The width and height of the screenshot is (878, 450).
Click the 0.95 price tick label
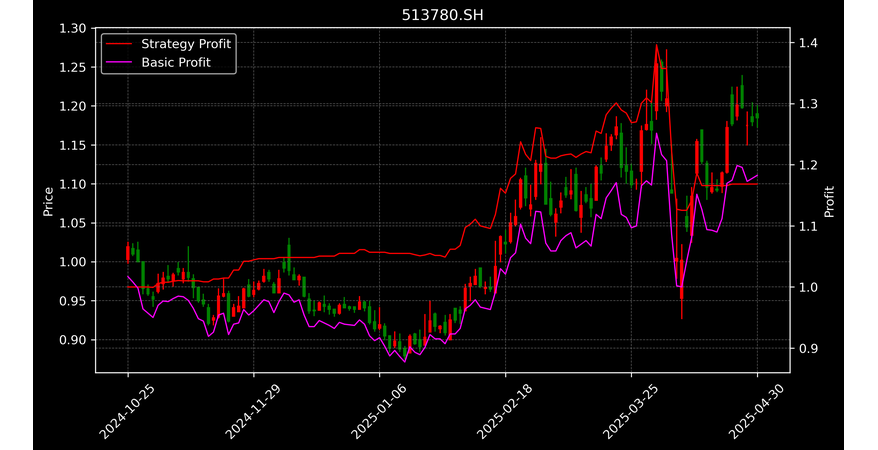point(73,301)
